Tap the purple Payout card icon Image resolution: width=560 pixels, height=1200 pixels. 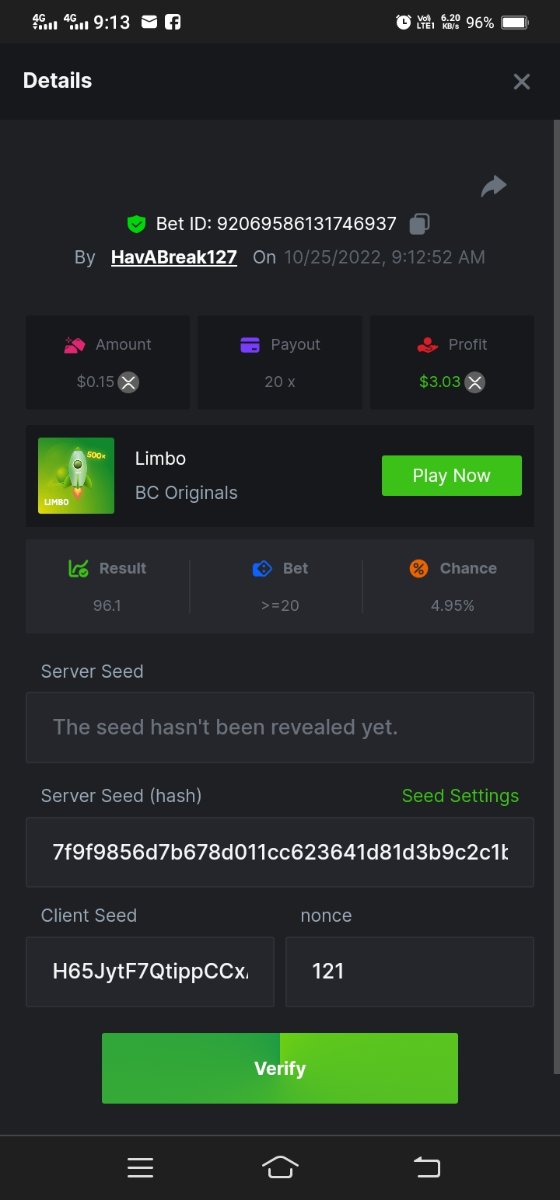(x=250, y=345)
